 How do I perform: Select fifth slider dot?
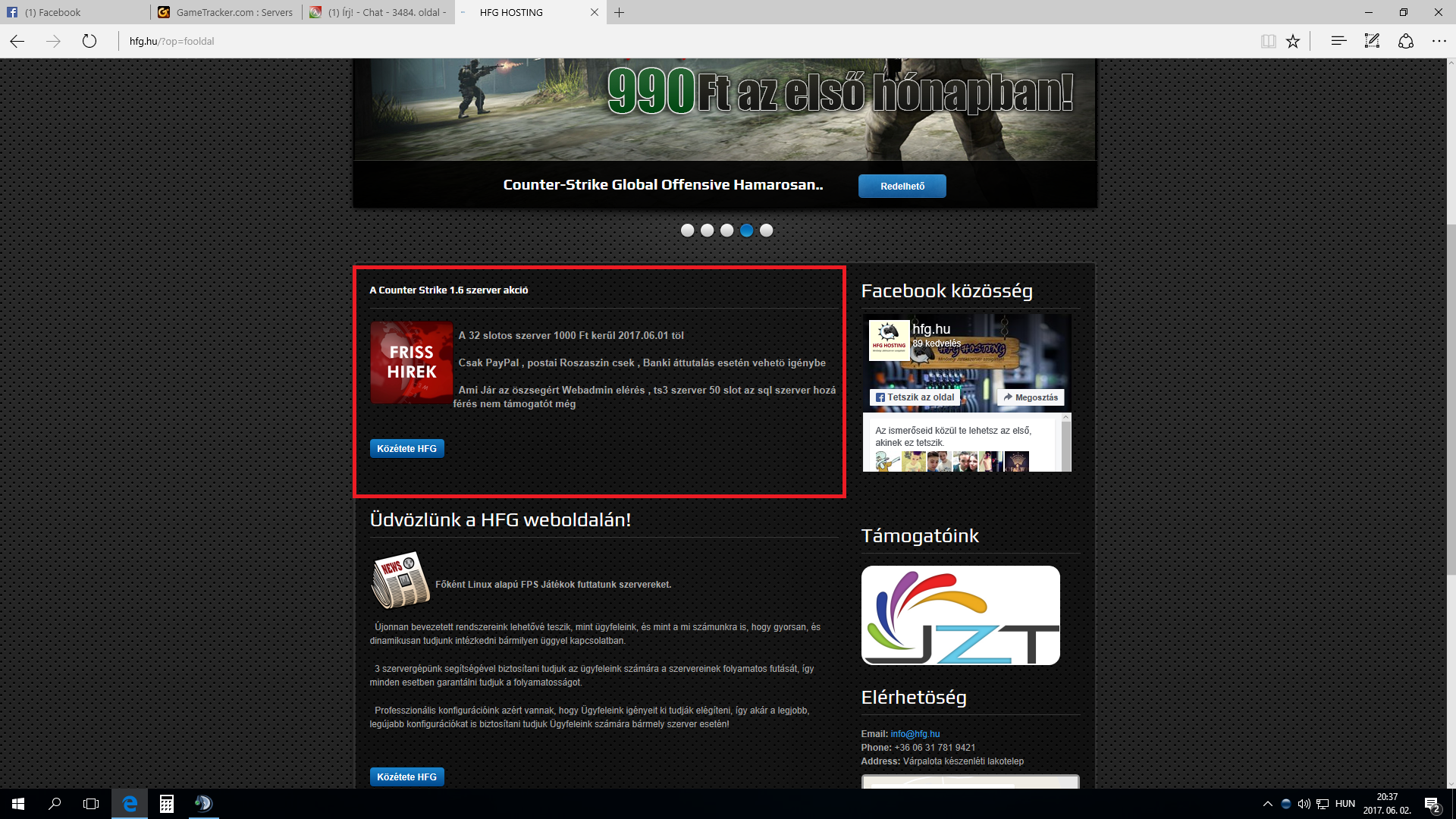point(766,231)
